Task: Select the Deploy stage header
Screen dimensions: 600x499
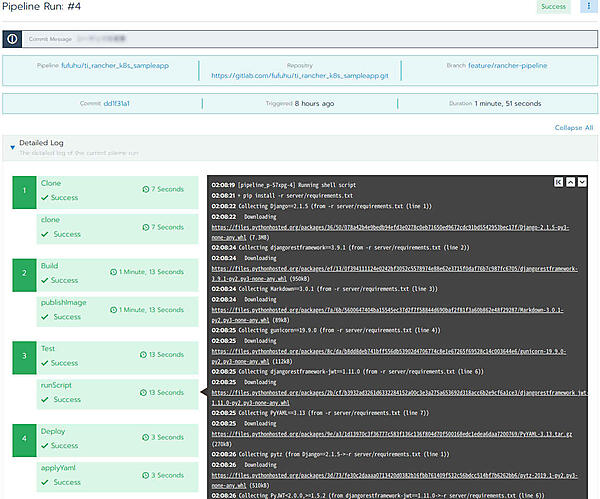Action: pos(53,431)
